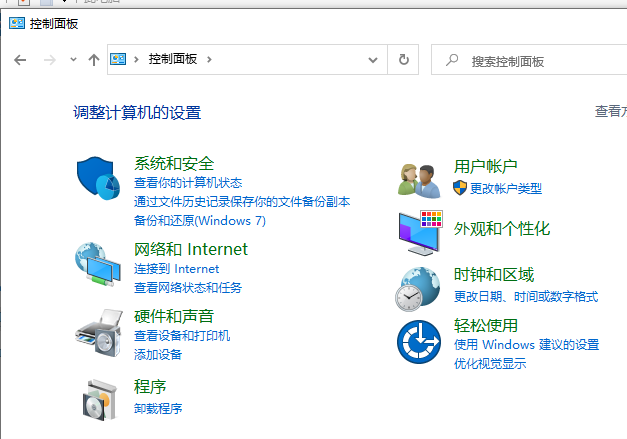The height and width of the screenshot is (439, 627).
Task: Open the Network and Internet globe icon
Action: point(98,264)
